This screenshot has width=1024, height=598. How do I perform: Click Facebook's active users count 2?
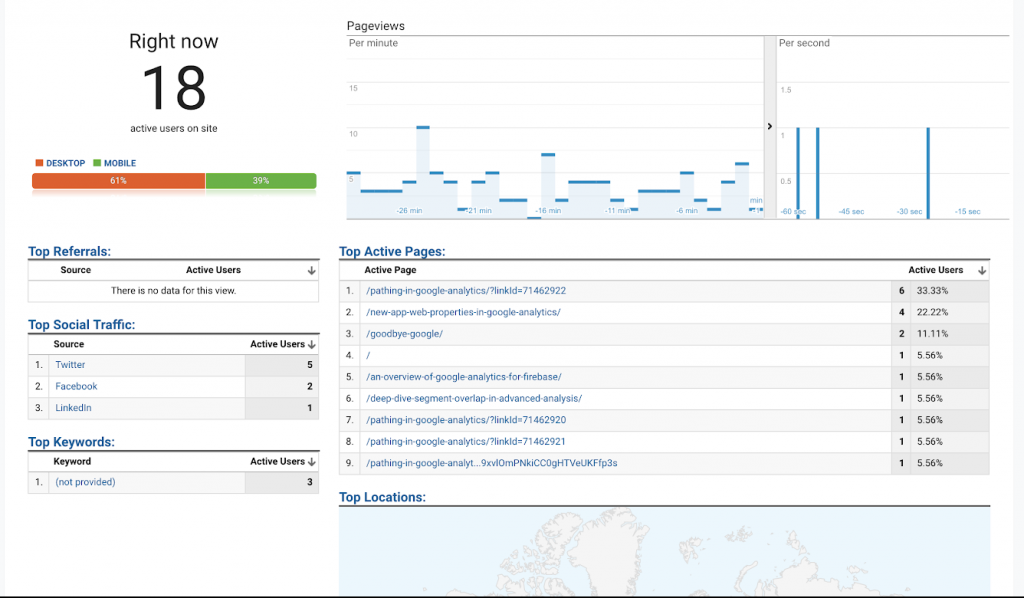click(x=310, y=386)
